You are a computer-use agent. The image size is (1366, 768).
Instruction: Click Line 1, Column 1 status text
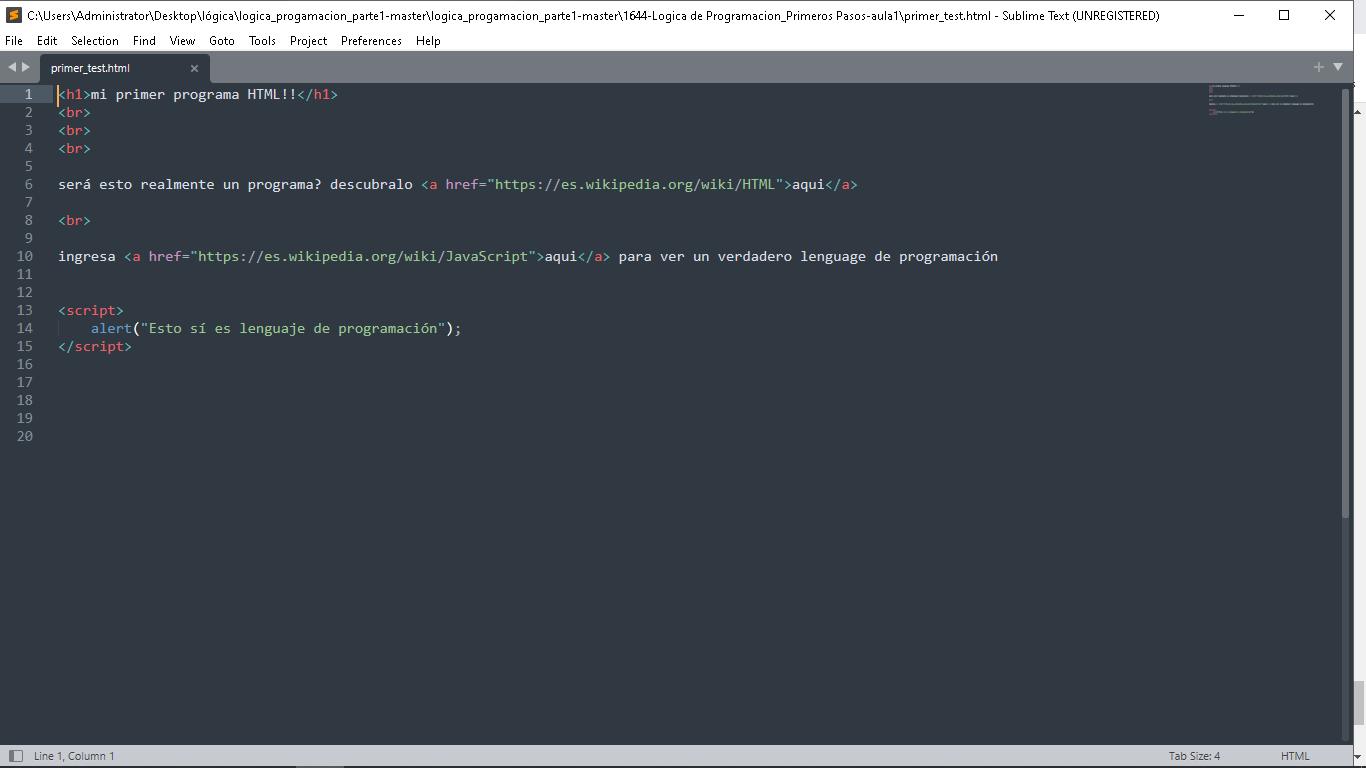tap(74, 756)
